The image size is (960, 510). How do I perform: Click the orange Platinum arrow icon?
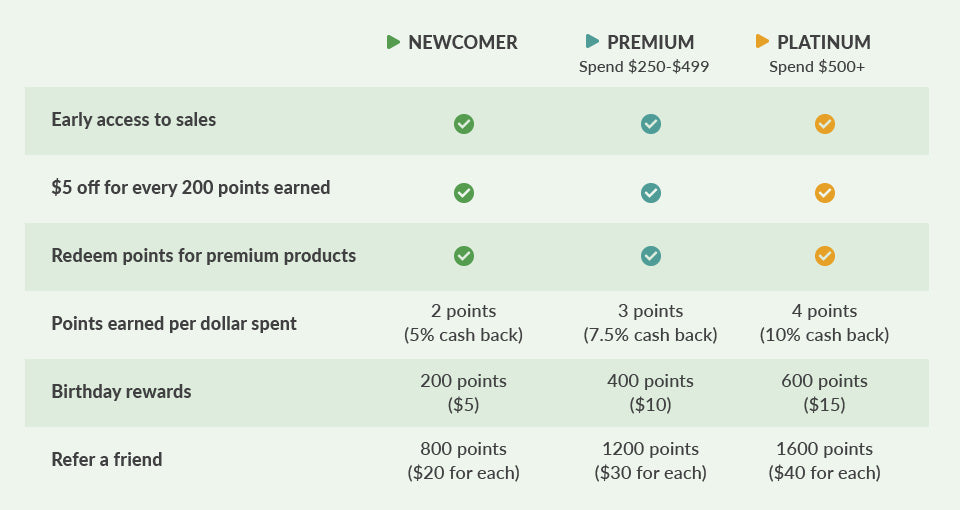pyautogui.click(x=762, y=42)
